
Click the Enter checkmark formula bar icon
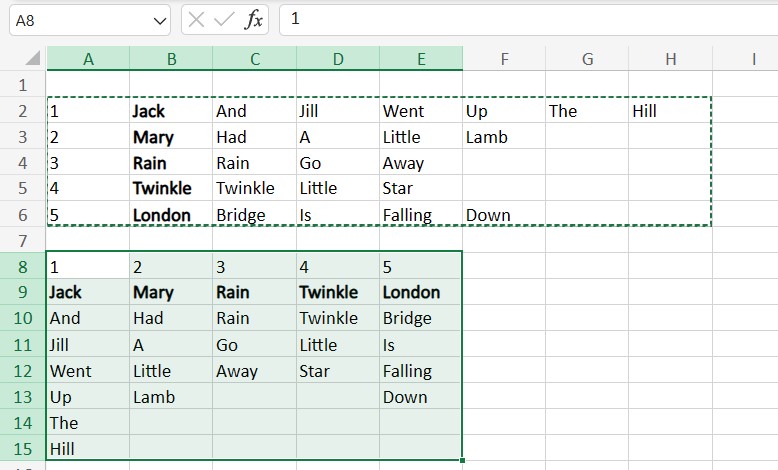pyautogui.click(x=224, y=20)
